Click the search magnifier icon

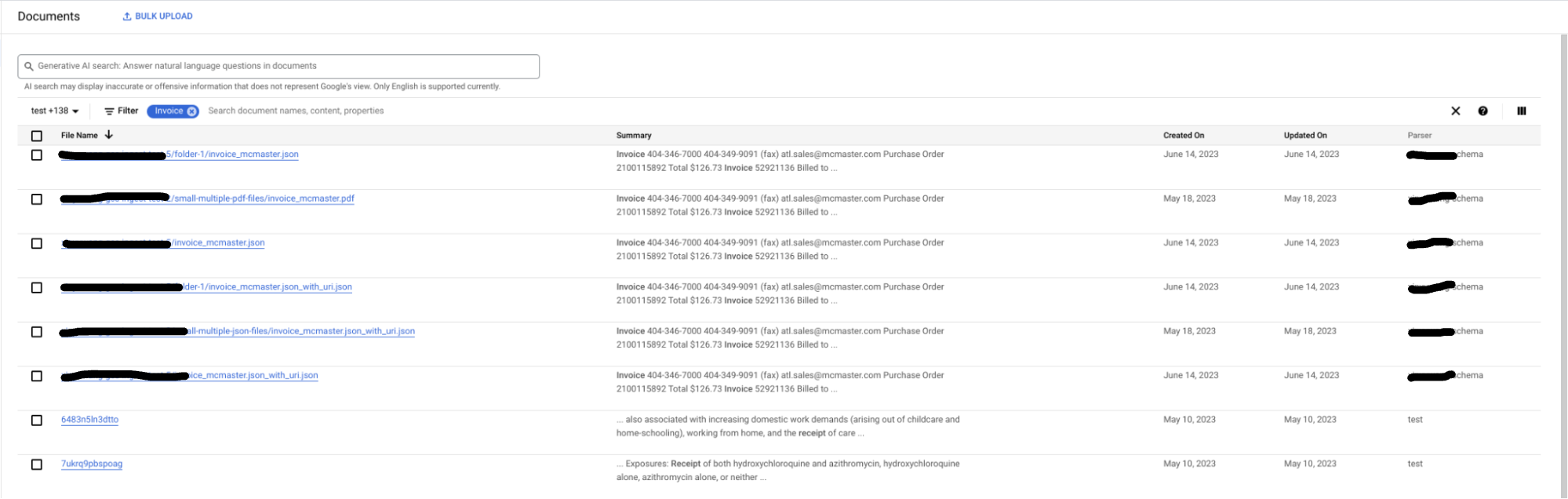29,67
